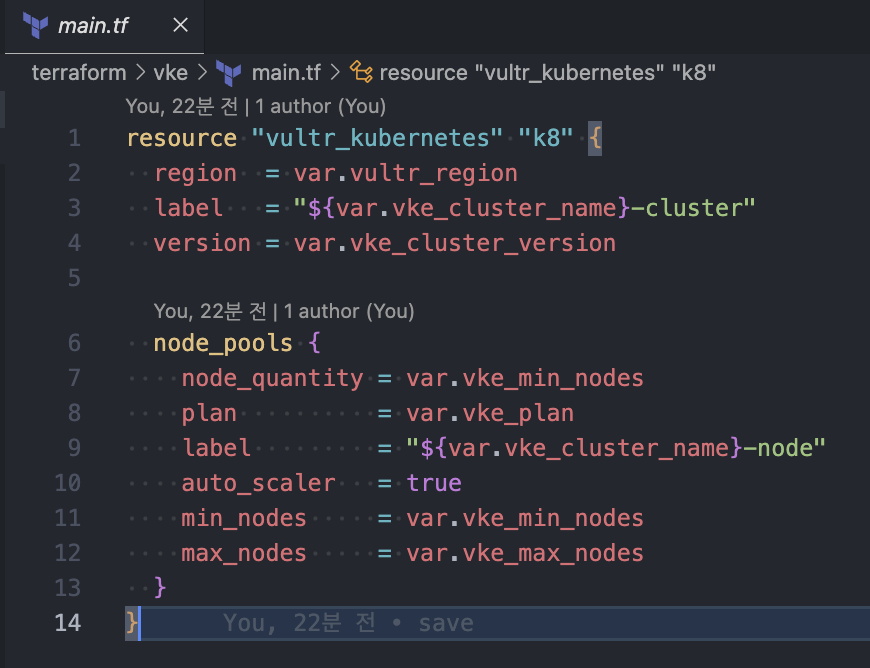The width and height of the screenshot is (870, 668).
Task: Click the label attribute on line 3
Action: (189, 208)
